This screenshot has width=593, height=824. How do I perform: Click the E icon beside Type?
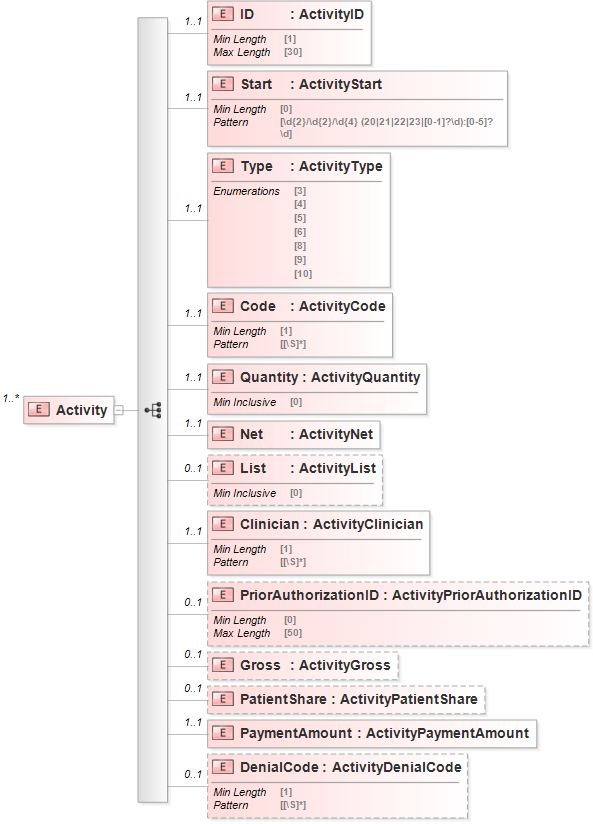[223, 166]
